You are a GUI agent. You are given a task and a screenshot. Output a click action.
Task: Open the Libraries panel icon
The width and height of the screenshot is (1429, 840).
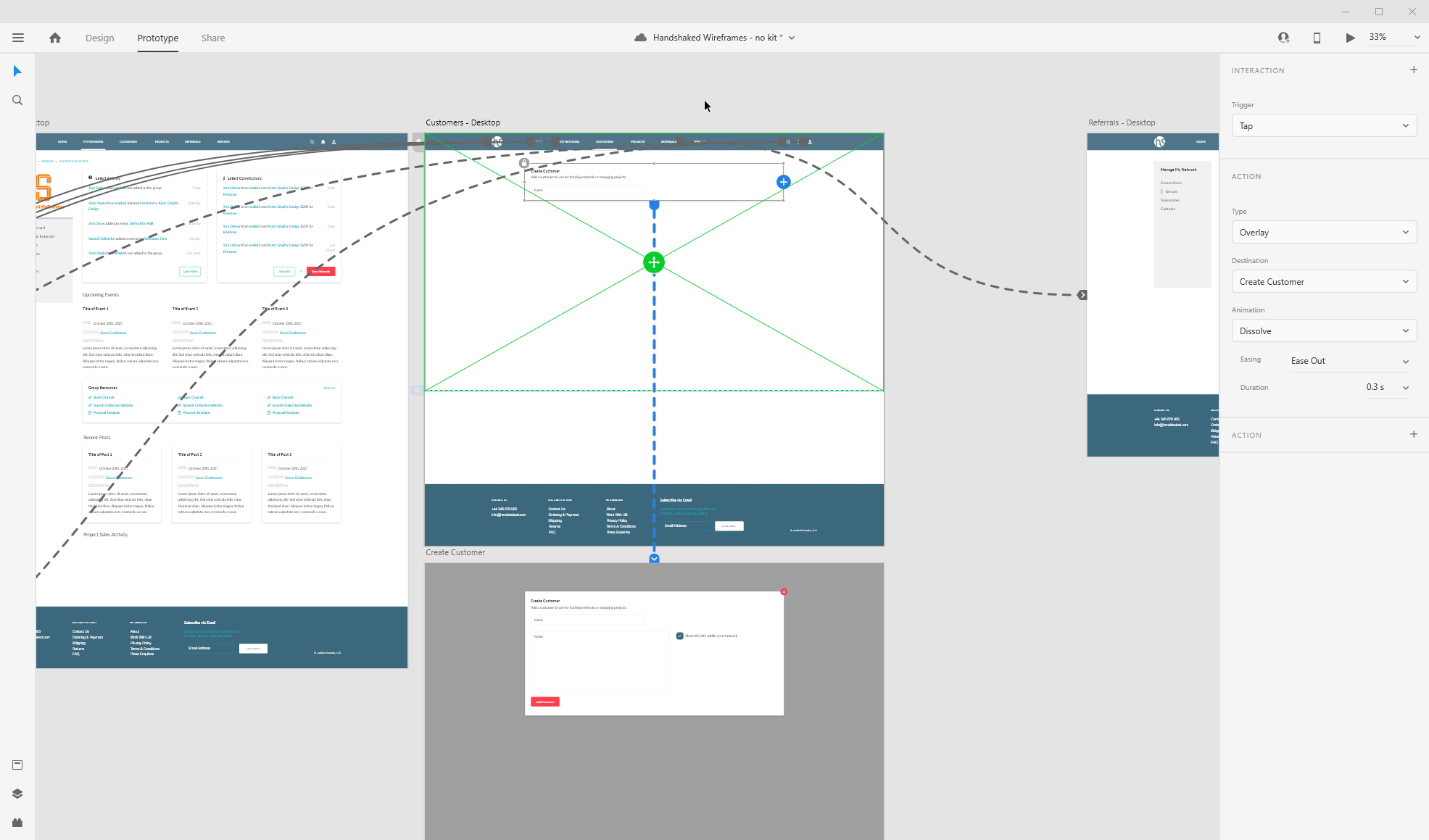click(17, 765)
